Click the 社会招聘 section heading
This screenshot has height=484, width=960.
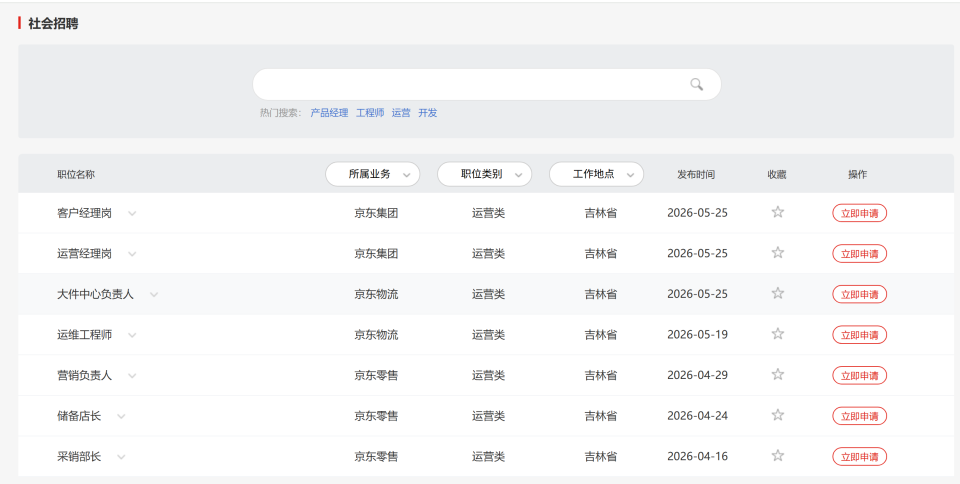point(53,24)
